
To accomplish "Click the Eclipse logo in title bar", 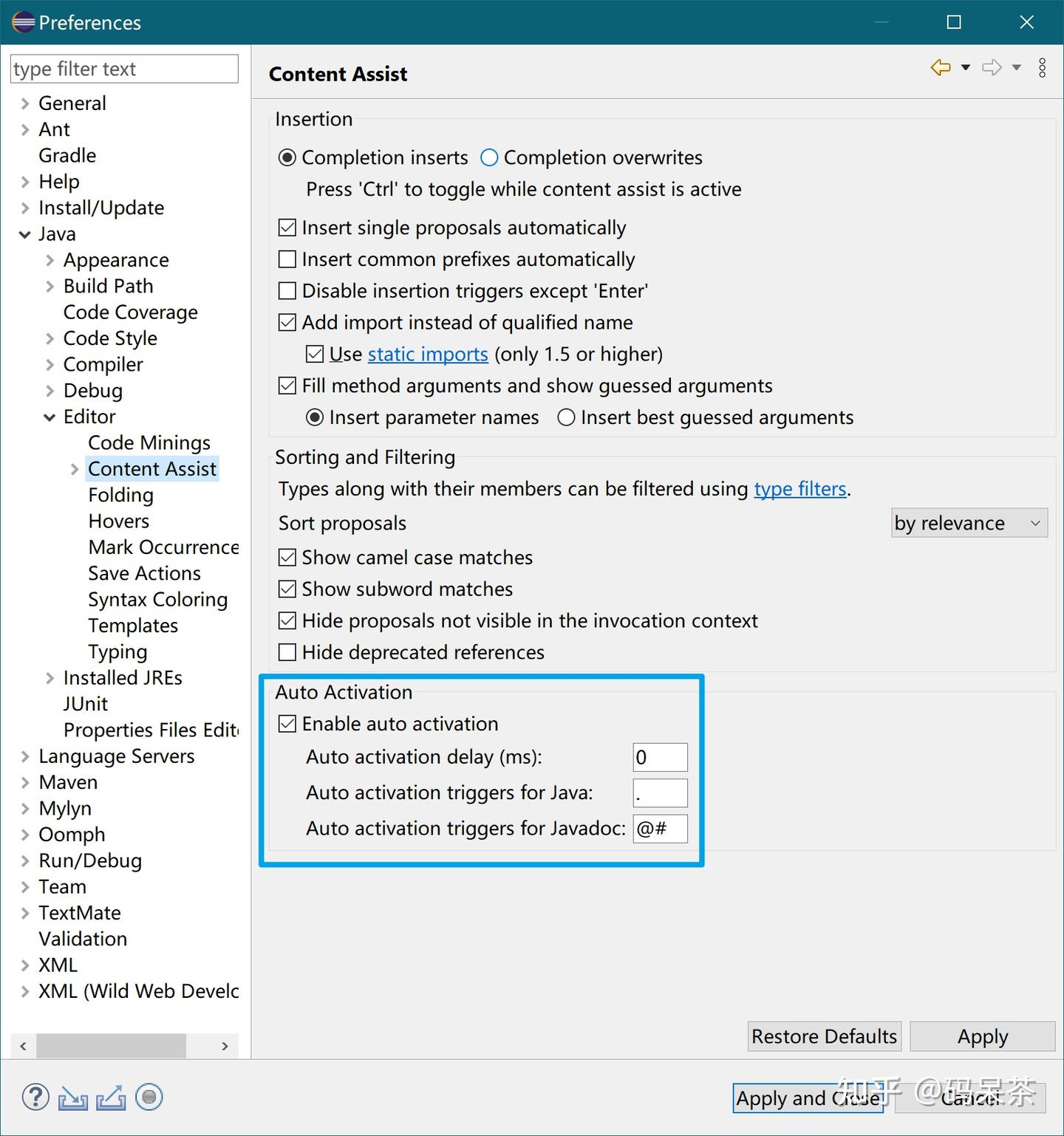I will pyautogui.click(x=23, y=22).
